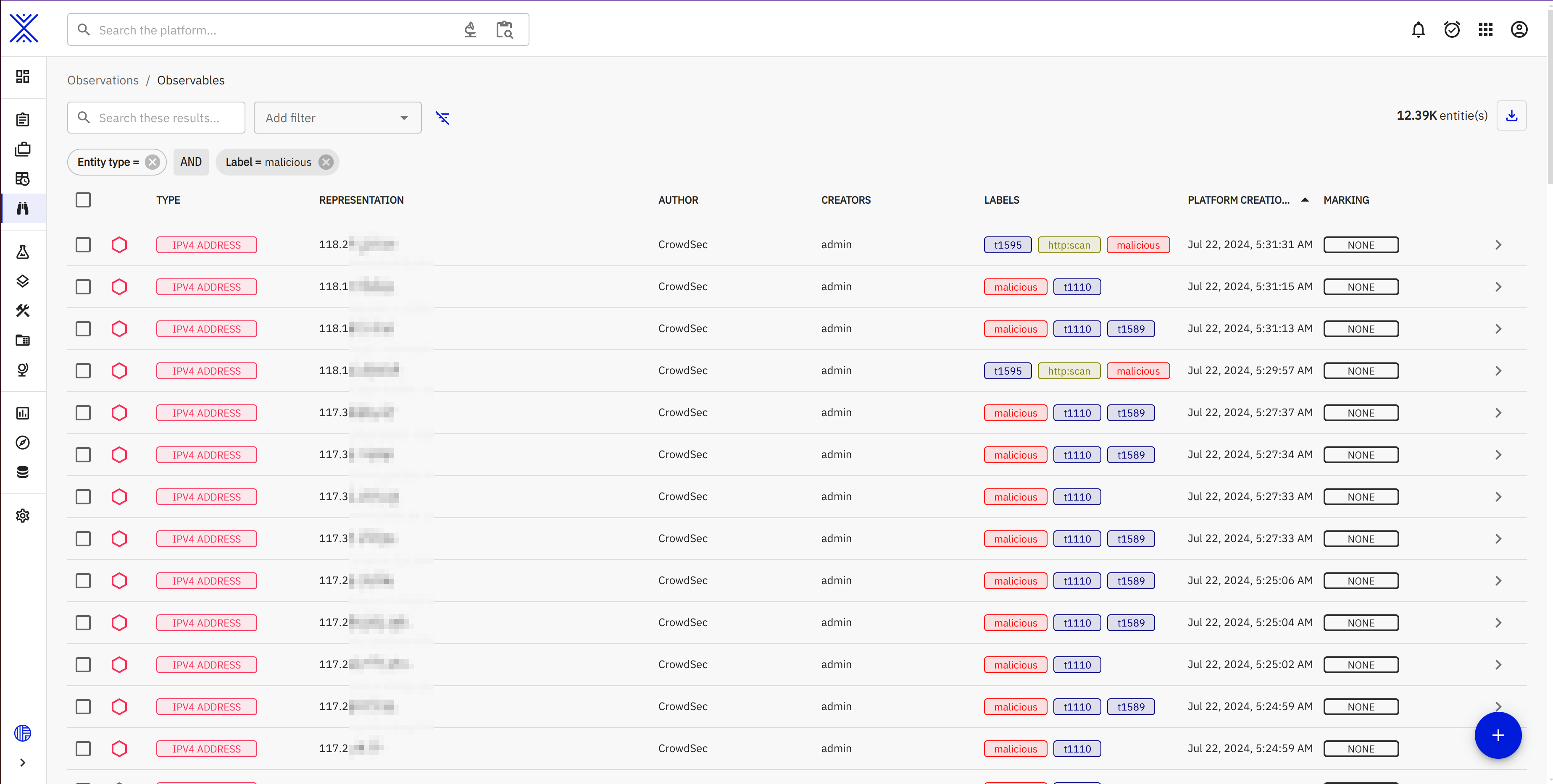This screenshot has height=784, width=1553.
Task: Download export results icon
Action: 1511,116
